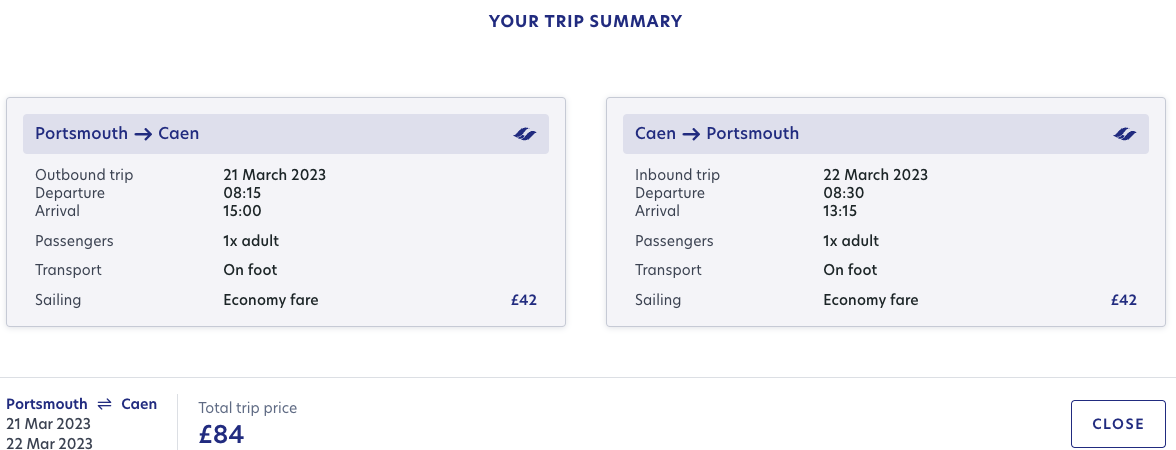Select the Portsmouth → Caen card header
The height and width of the screenshot is (450, 1176).
[286, 134]
